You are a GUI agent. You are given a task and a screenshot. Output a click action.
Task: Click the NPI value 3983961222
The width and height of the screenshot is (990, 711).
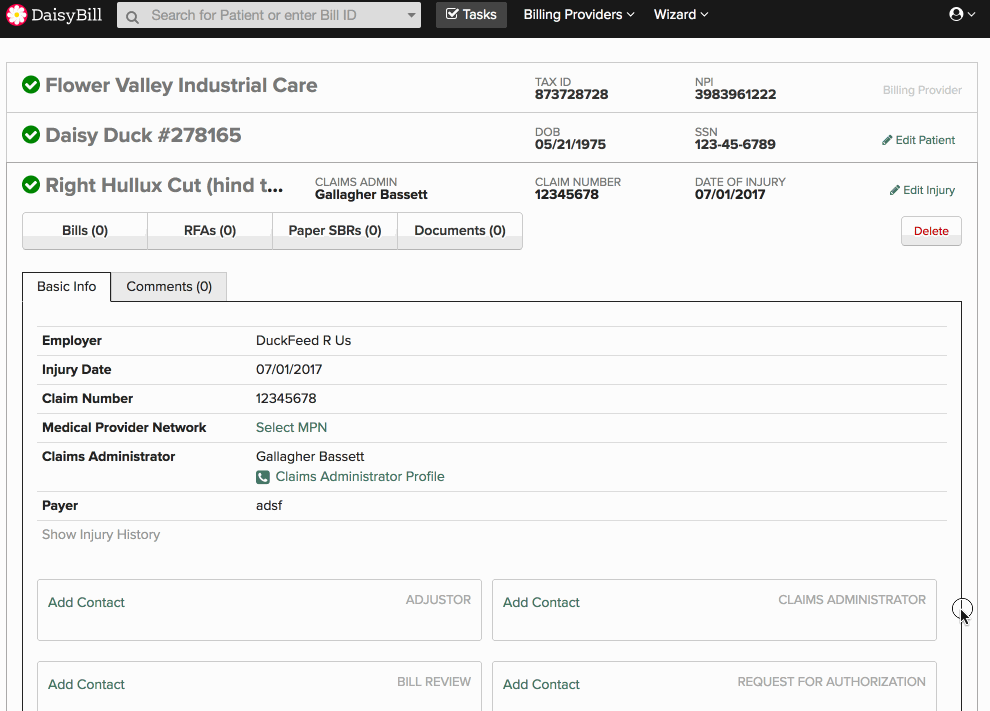click(736, 94)
